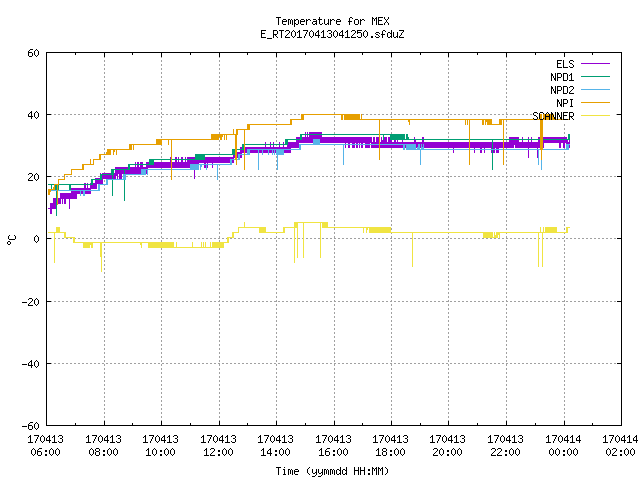The image size is (640, 480).
Task: Click the °C y-axis unit label
Action: [x=11, y=240]
